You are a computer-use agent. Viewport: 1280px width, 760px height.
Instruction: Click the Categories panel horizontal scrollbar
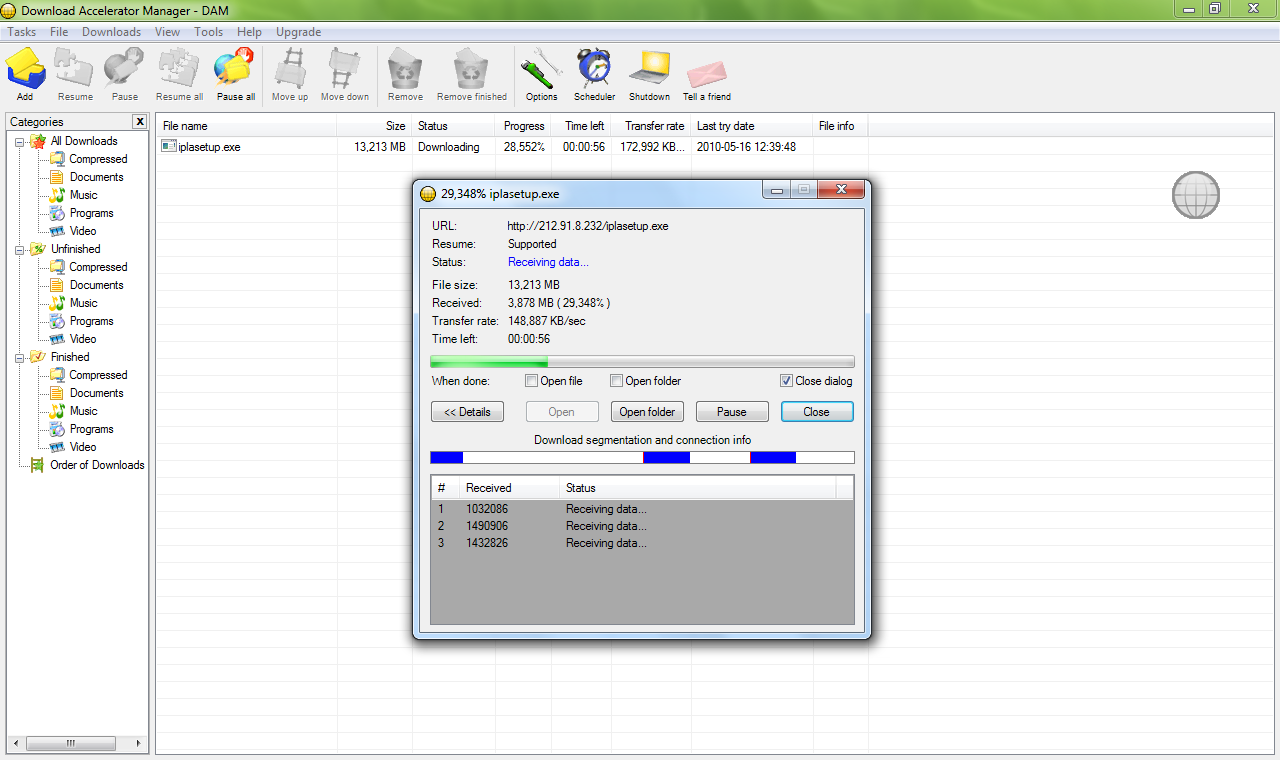coord(75,744)
